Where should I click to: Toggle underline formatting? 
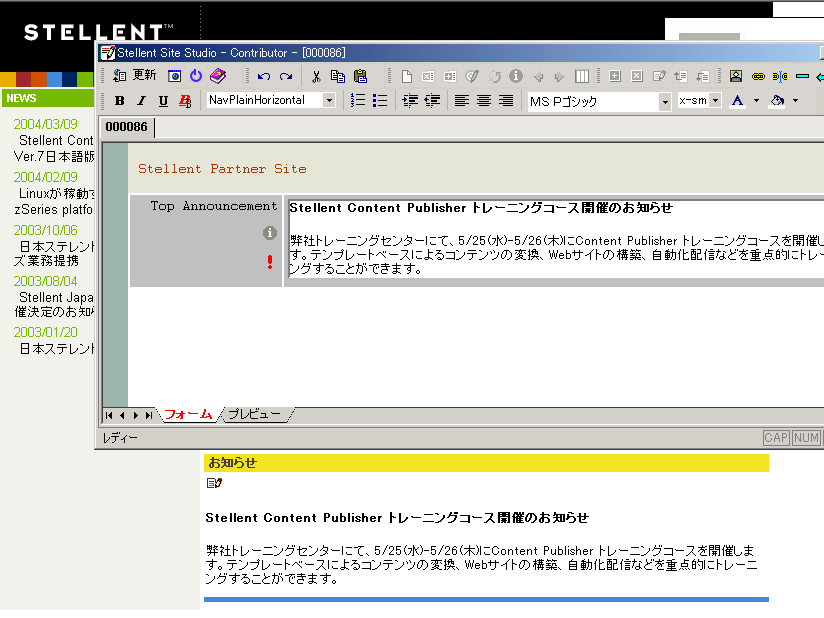[163, 100]
